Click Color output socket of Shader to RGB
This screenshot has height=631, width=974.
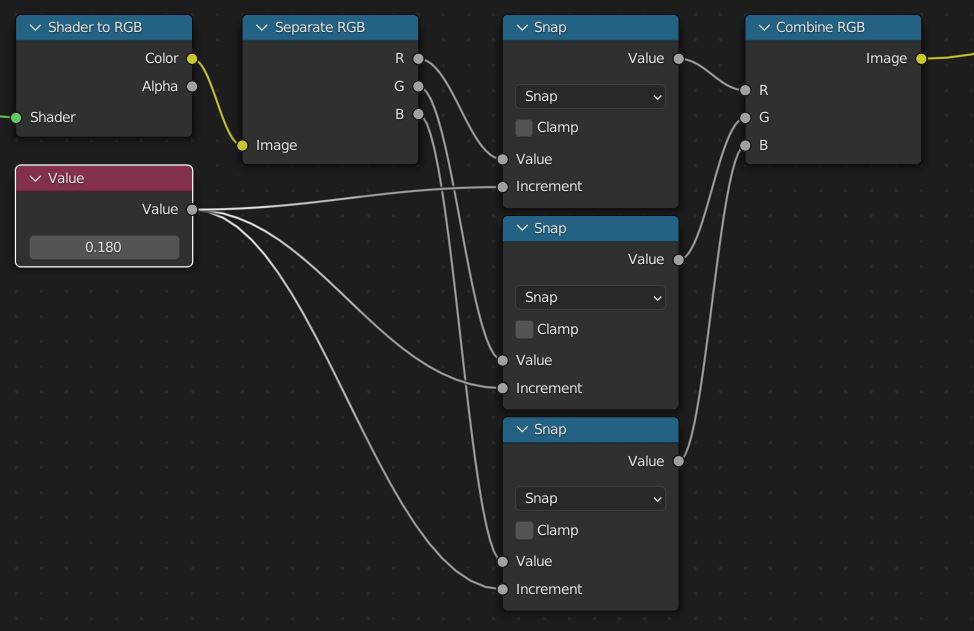[192, 59]
